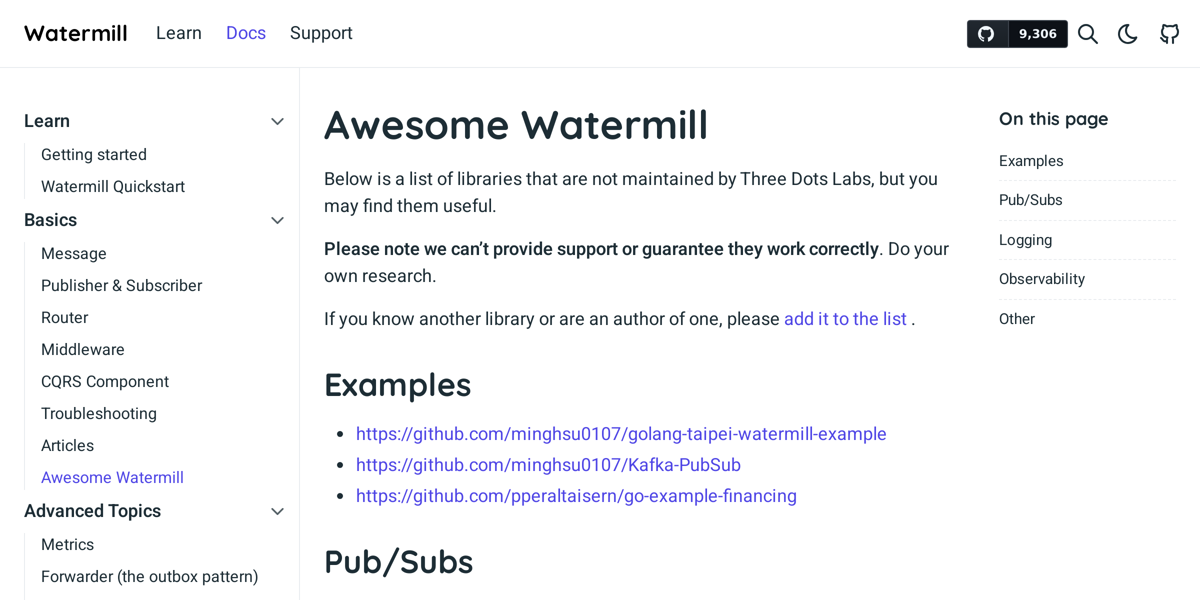This screenshot has width=1200, height=600.
Task: Click the Watermill logo
Action: point(75,32)
